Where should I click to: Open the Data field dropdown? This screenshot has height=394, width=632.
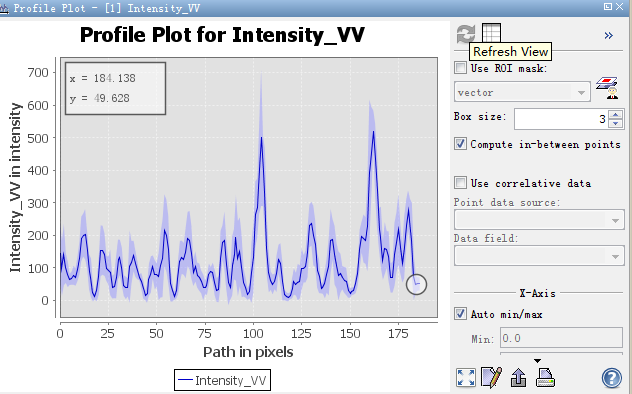pos(539,255)
